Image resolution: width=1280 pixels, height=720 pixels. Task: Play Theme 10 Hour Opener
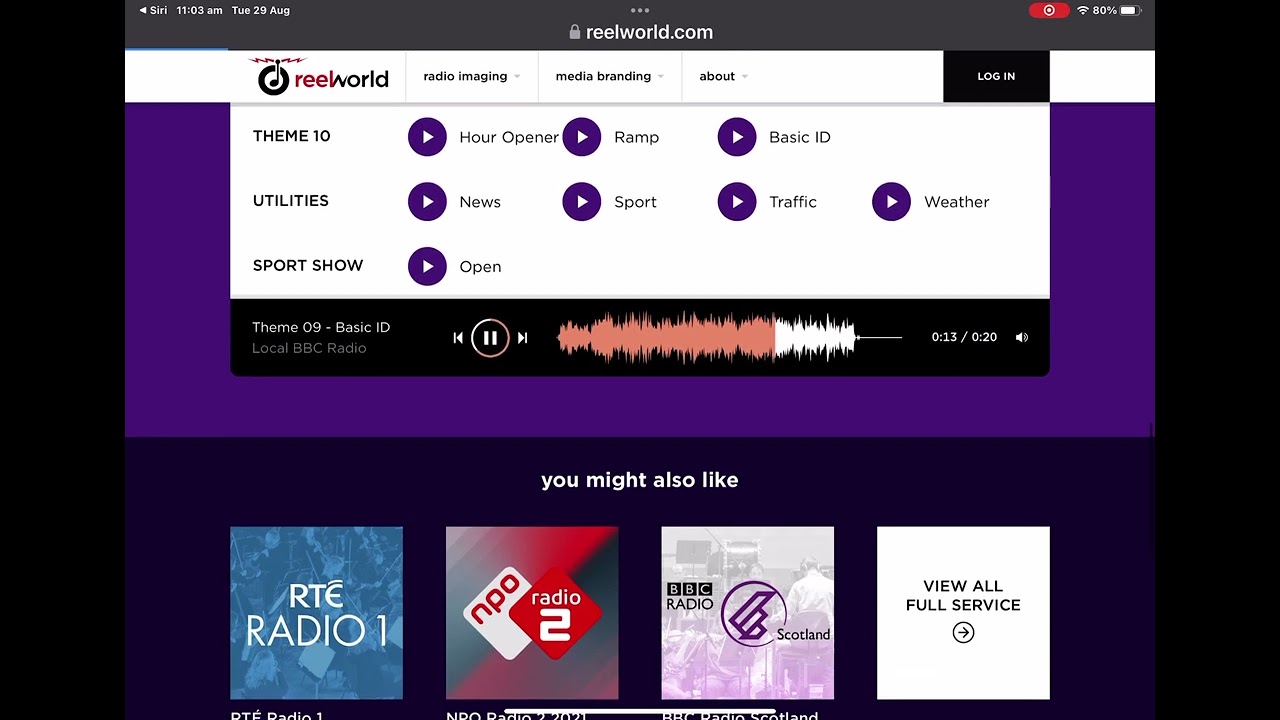[x=427, y=137]
